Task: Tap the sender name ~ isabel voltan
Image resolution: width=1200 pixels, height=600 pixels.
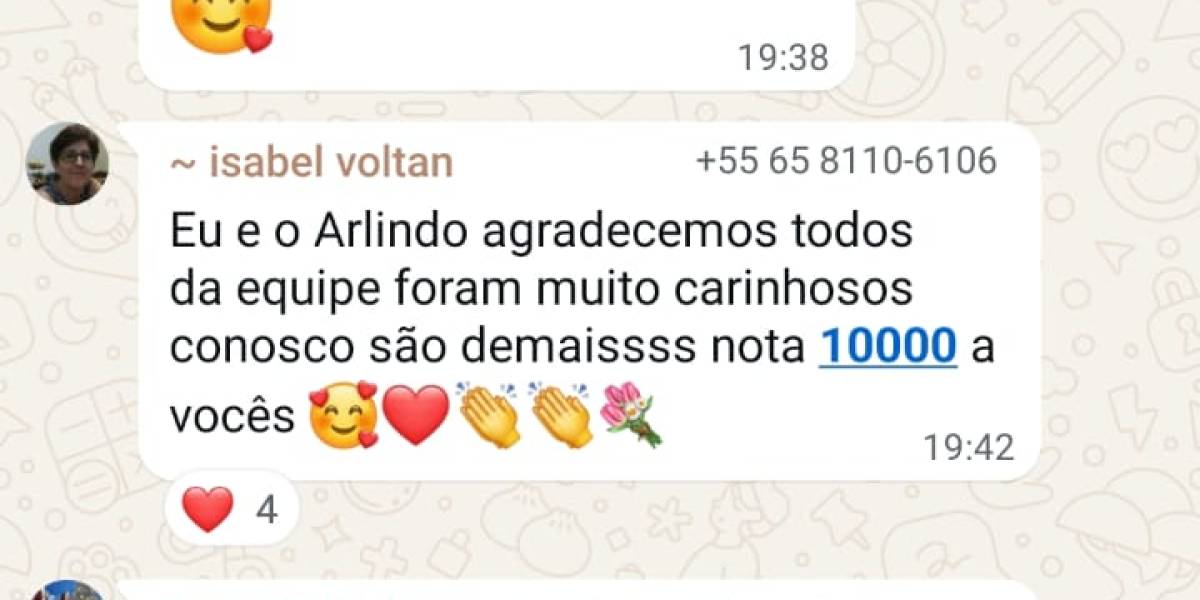Action: (x=311, y=162)
